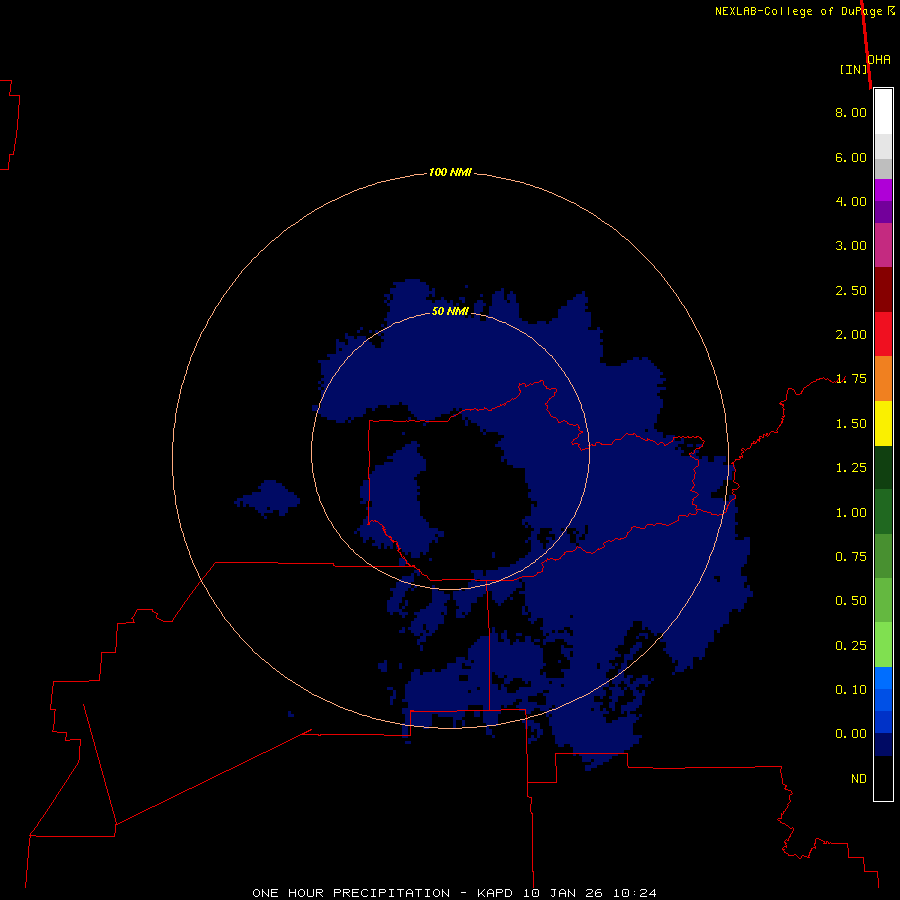Screen dimensions: 900x900
Task: Click the isolated precipitation patch west of radar
Action: (268, 498)
